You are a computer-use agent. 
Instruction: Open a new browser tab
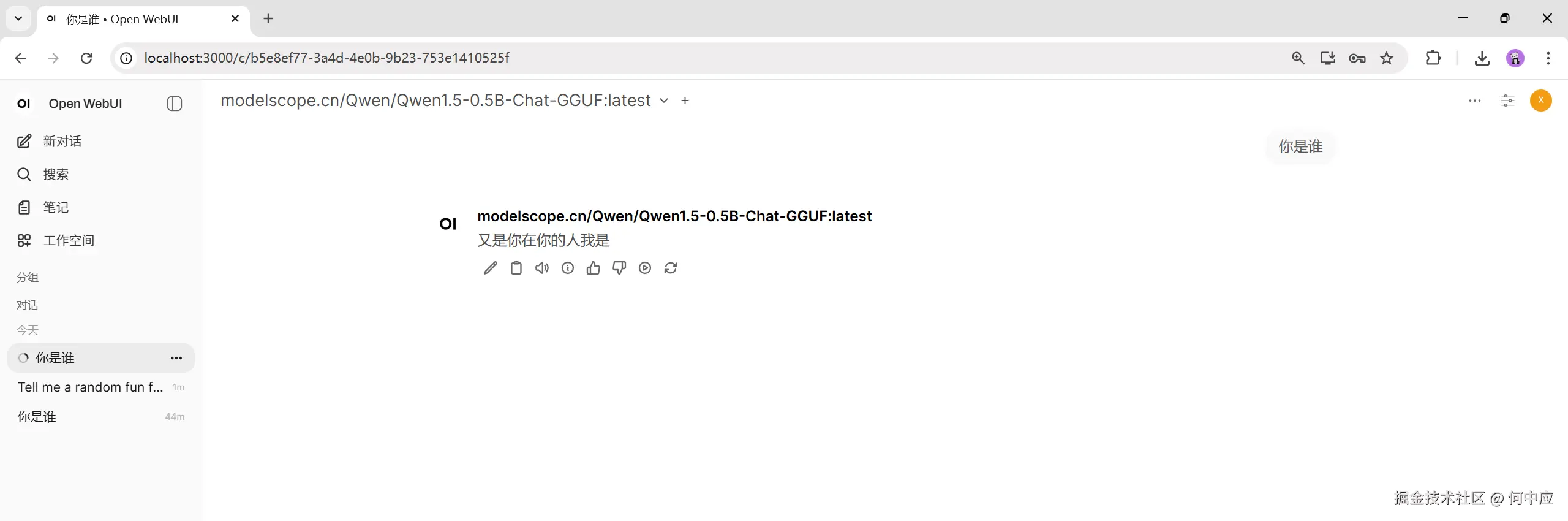268,18
